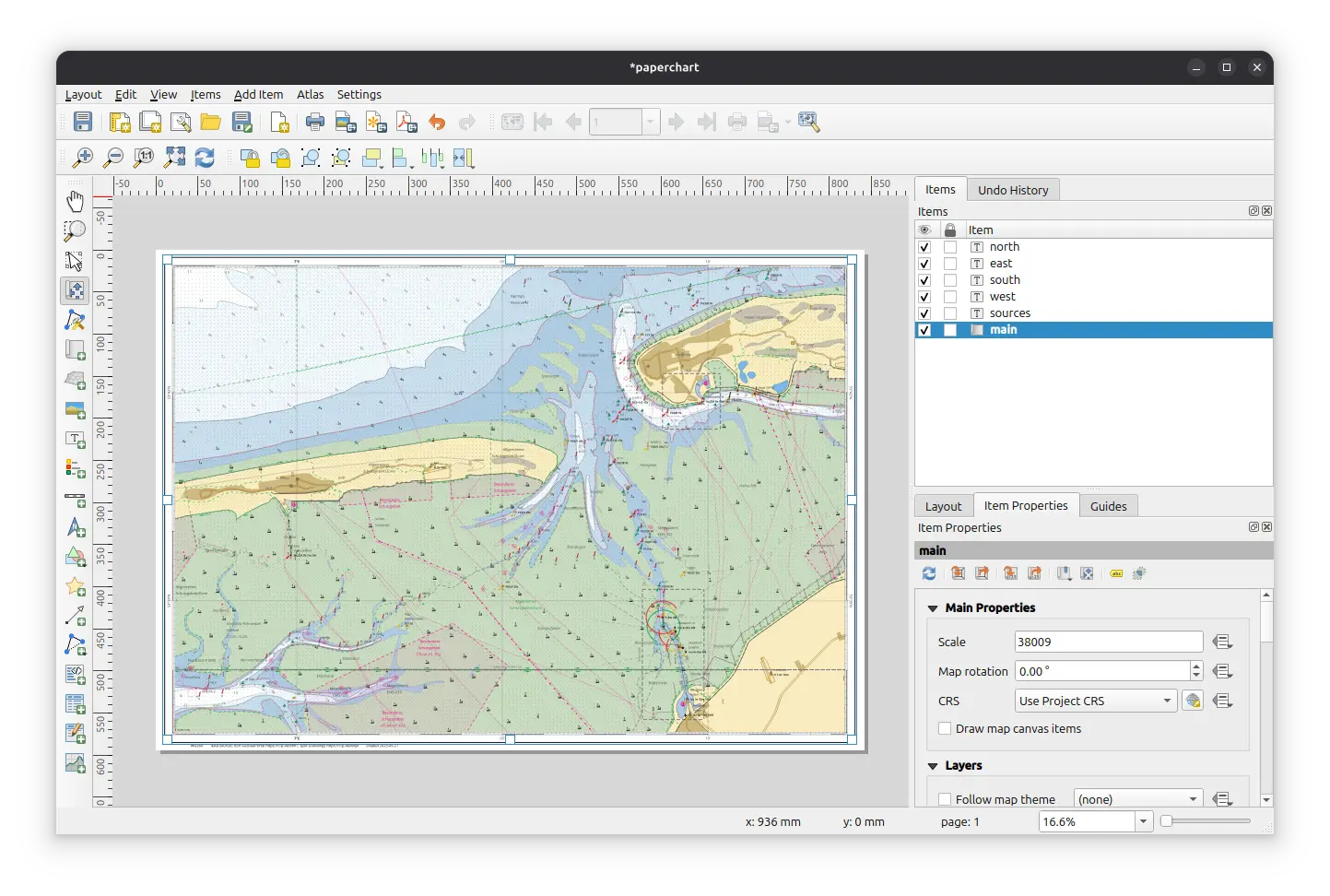
Task: Enable Follow map theme checkbox
Action: (945, 799)
